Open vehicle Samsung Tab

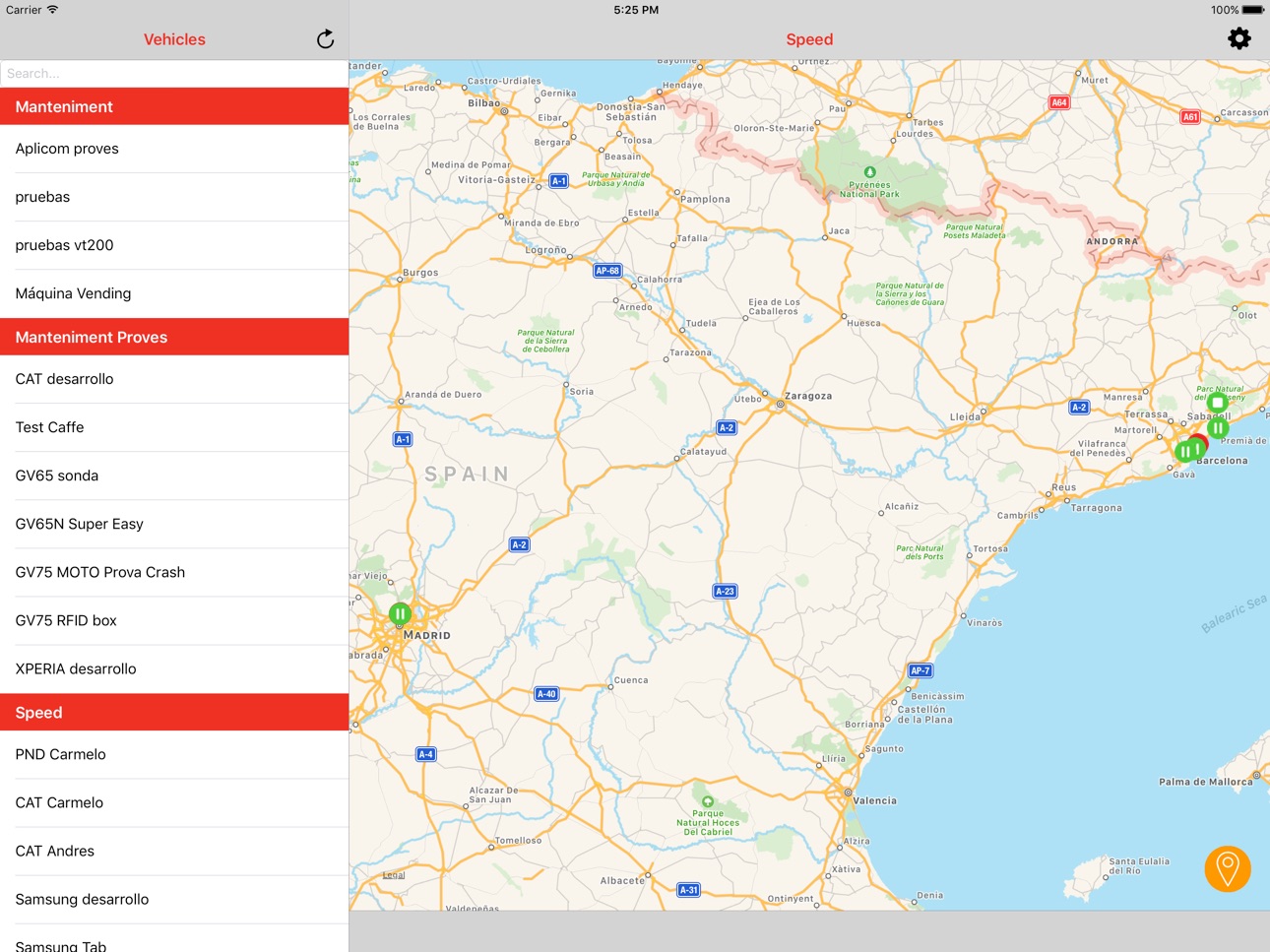tap(174, 940)
